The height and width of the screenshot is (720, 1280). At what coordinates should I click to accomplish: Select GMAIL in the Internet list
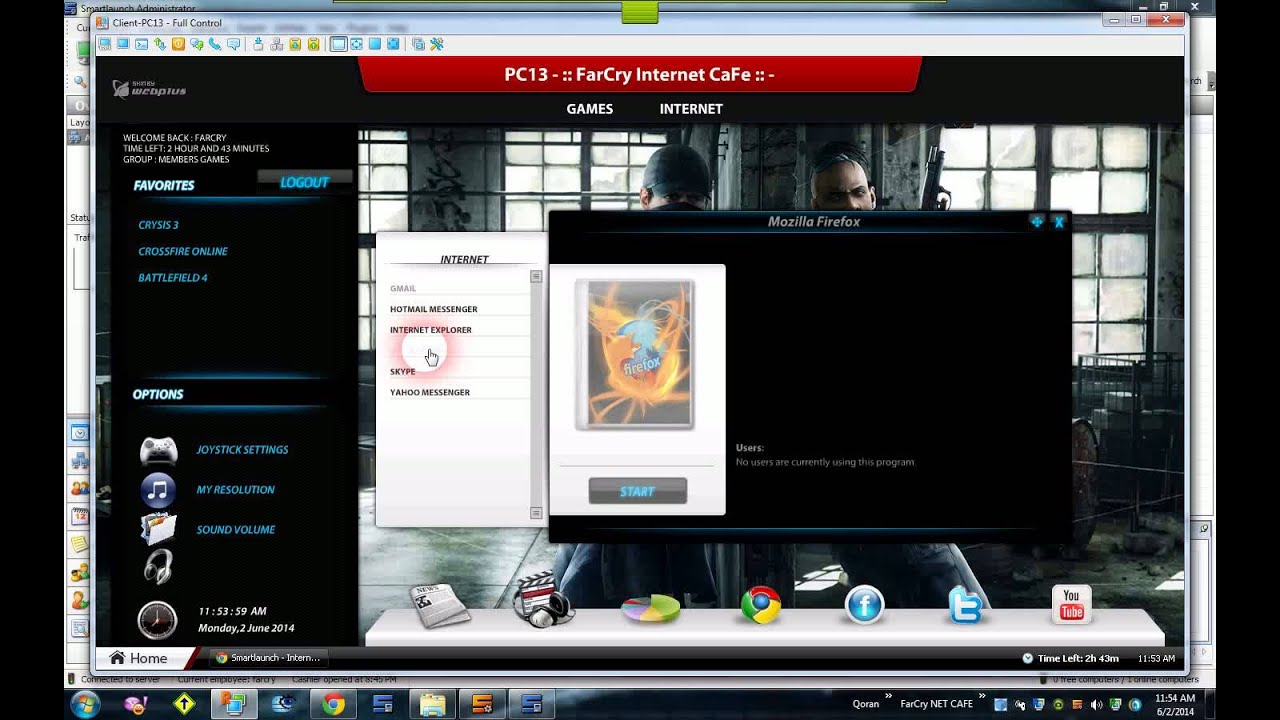(x=403, y=288)
